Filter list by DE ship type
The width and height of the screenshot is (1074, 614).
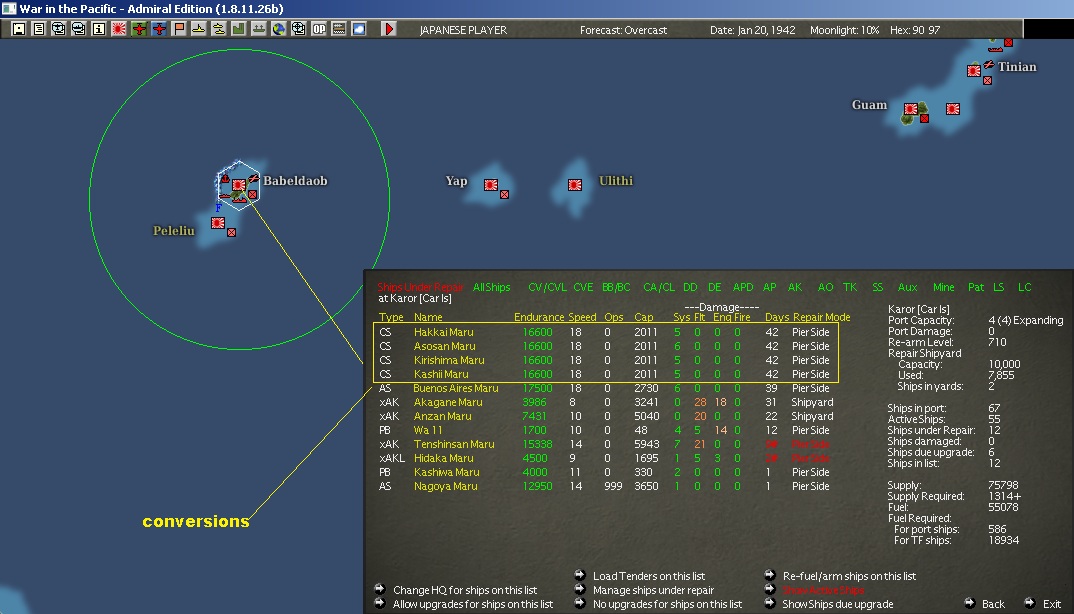(x=714, y=287)
